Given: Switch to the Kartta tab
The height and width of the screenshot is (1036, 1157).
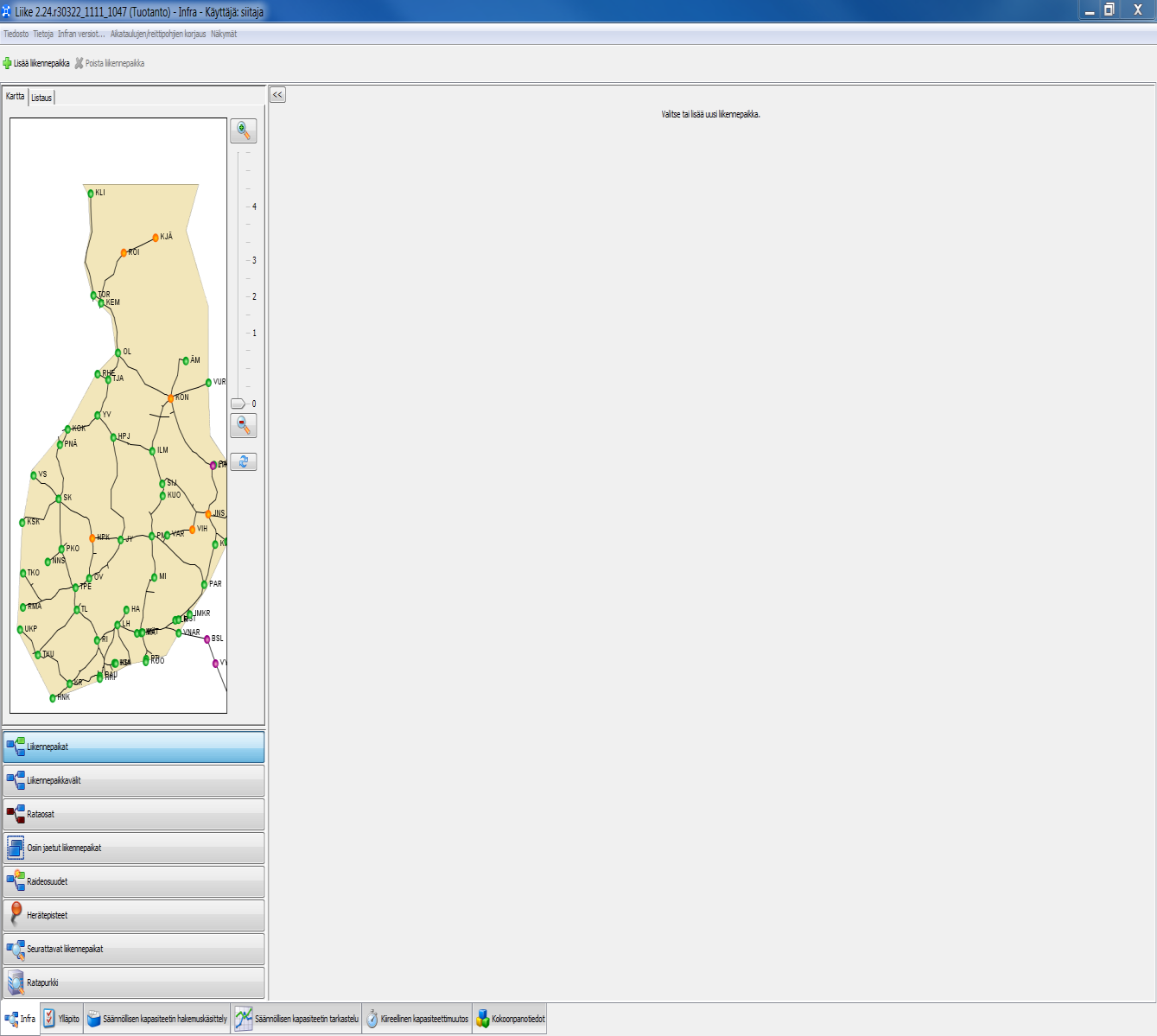Looking at the screenshot, I should click(x=16, y=96).
